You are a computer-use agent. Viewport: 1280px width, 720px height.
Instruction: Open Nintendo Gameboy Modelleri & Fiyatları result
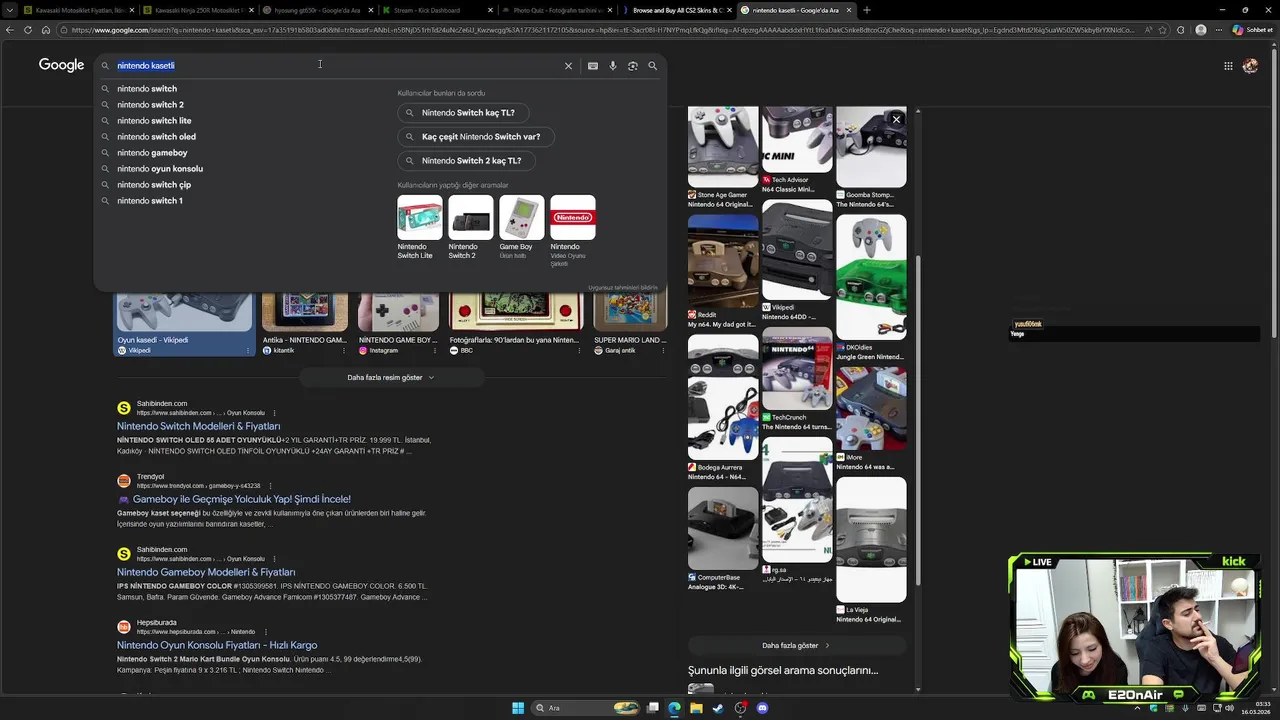pos(206,572)
